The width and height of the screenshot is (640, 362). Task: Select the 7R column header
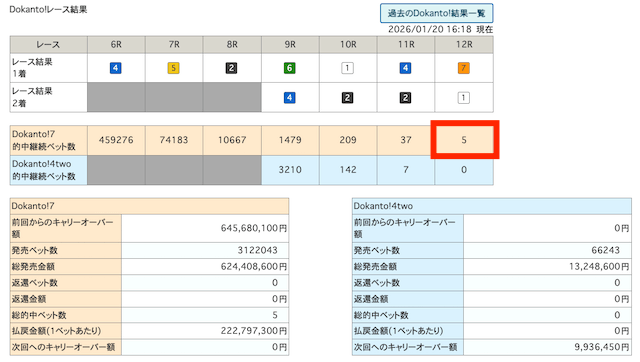click(x=174, y=44)
